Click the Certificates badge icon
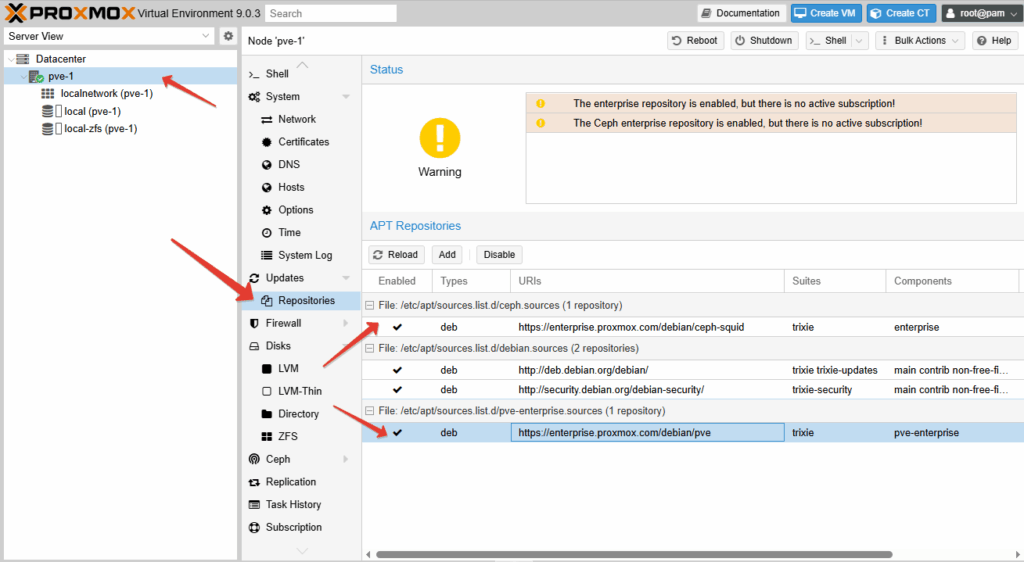Screen dimensions: 1024x562 click(266, 142)
